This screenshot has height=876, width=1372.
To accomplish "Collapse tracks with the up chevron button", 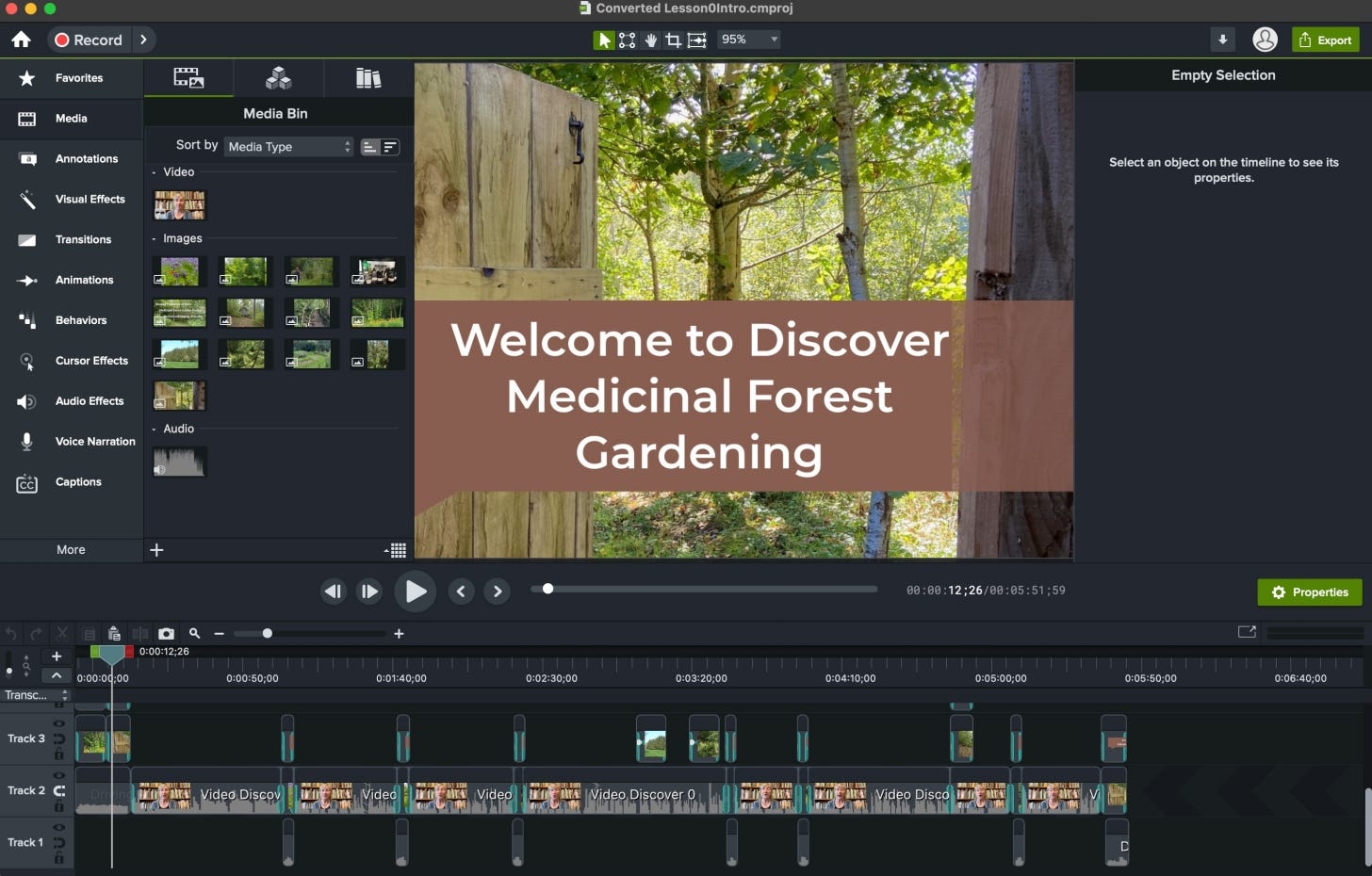I will coord(57,675).
